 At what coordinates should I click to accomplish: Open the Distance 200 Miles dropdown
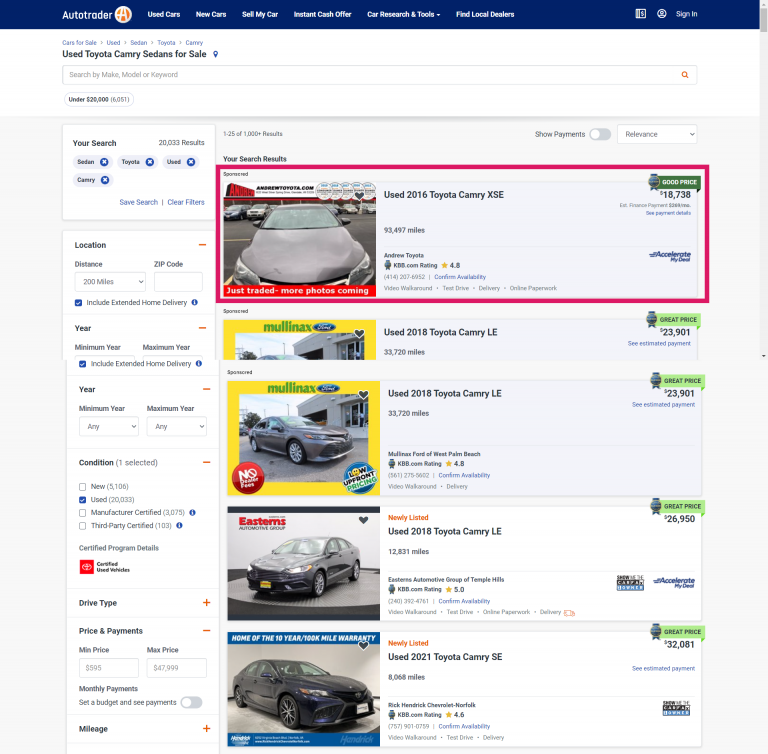[x=110, y=282]
